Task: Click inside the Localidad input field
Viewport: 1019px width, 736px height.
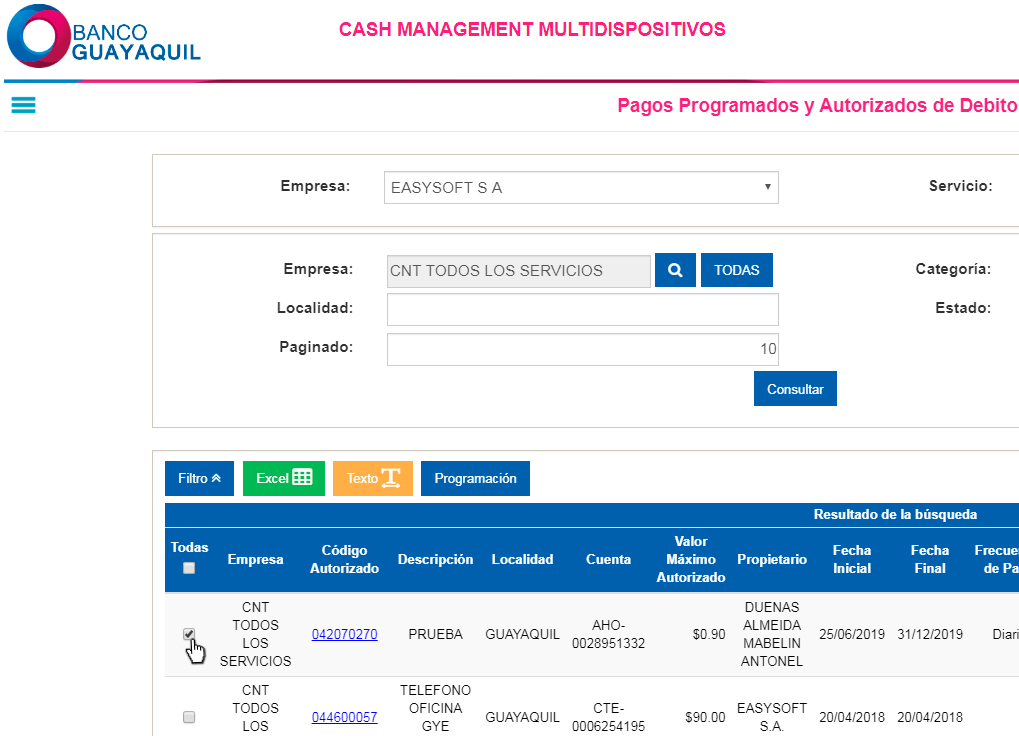Action: tap(581, 309)
